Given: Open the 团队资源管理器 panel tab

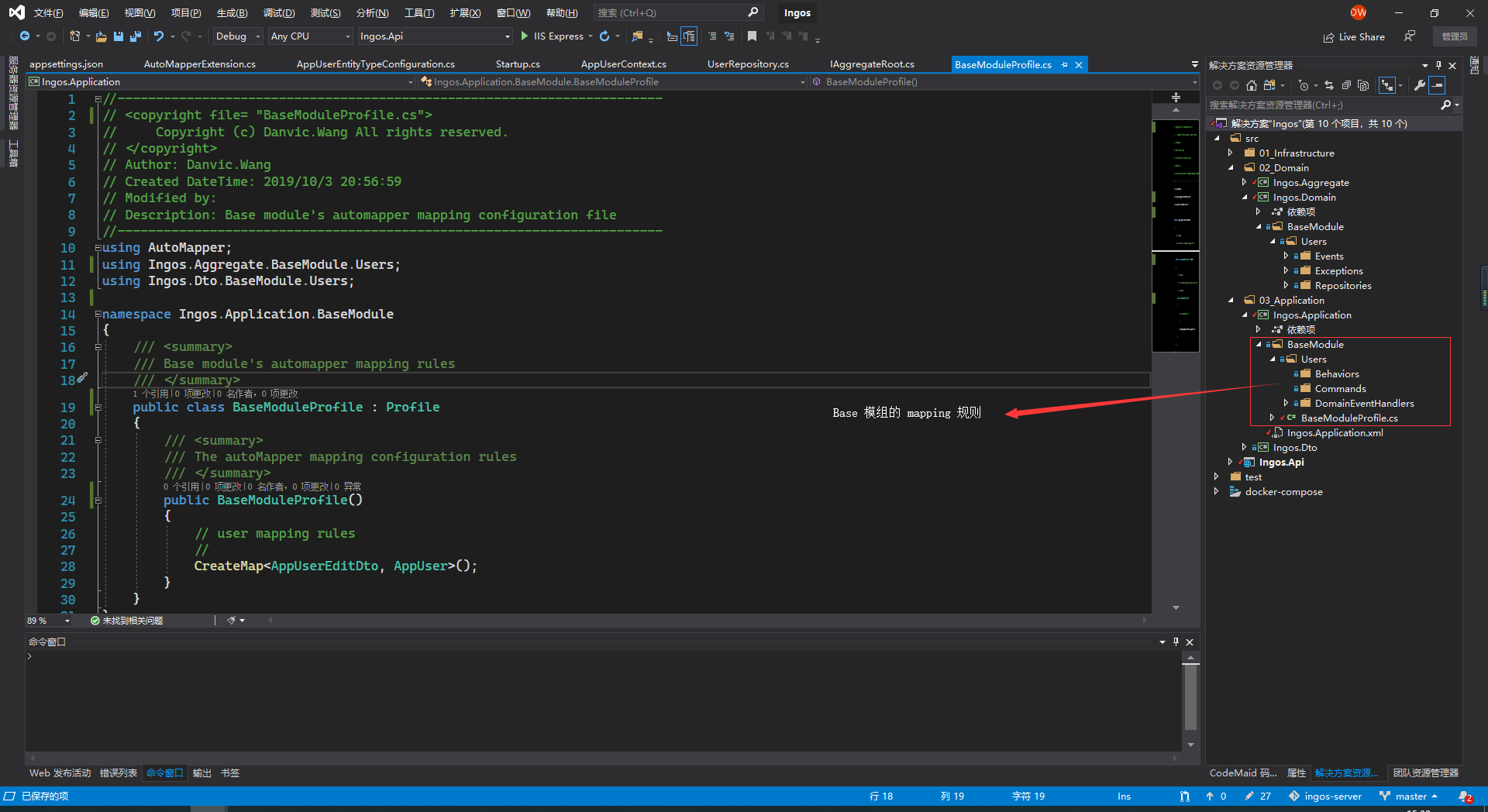Looking at the screenshot, I should pos(1425,773).
